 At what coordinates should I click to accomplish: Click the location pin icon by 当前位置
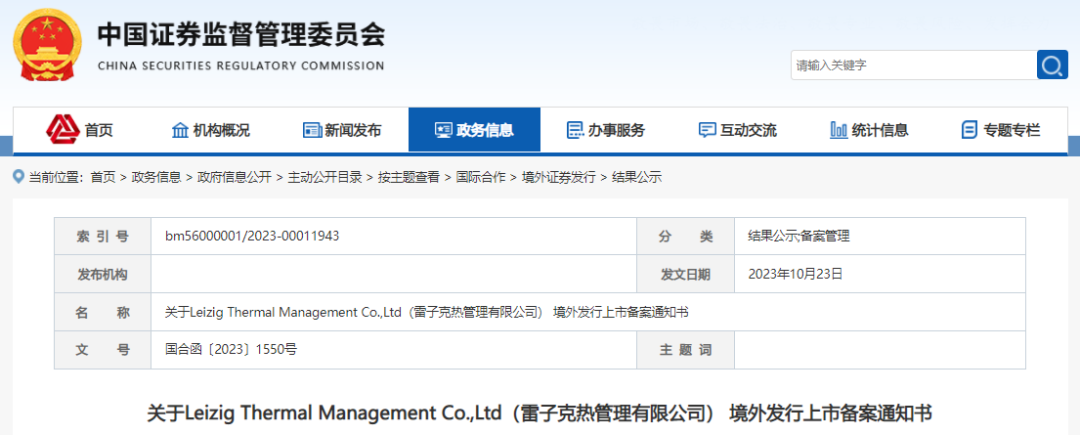point(19,177)
